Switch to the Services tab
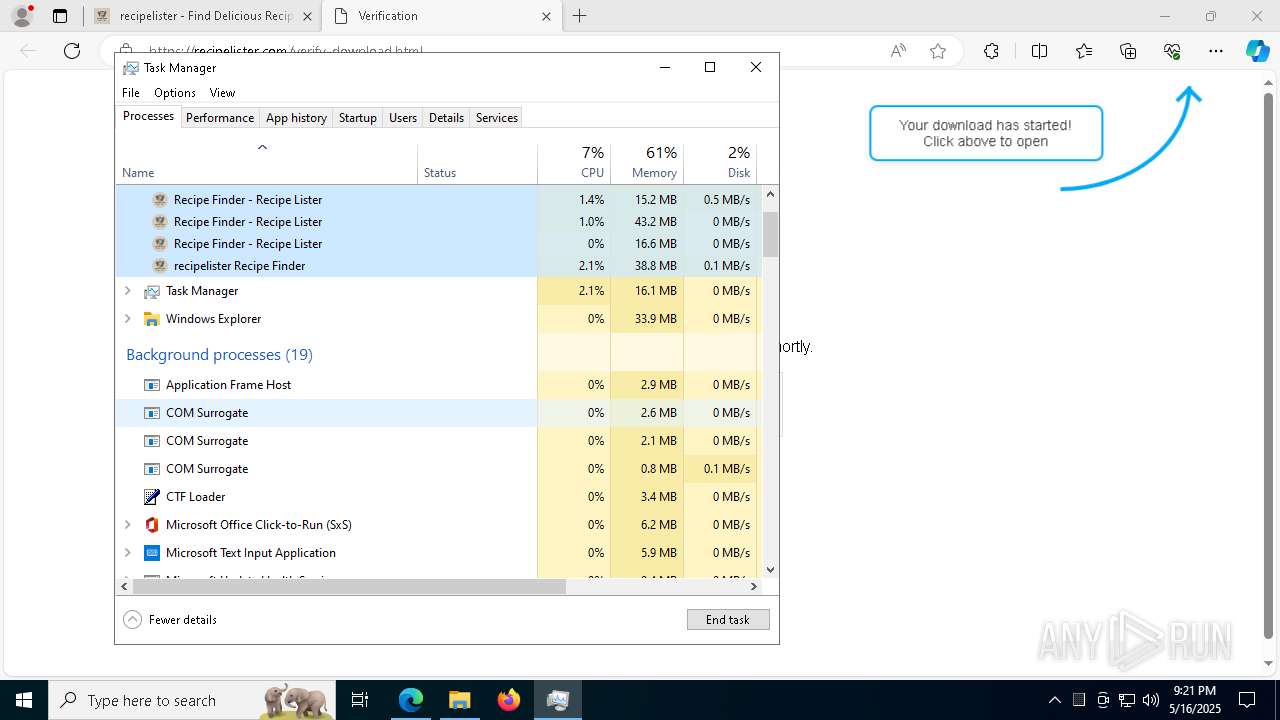This screenshot has height=720, width=1280. [497, 117]
